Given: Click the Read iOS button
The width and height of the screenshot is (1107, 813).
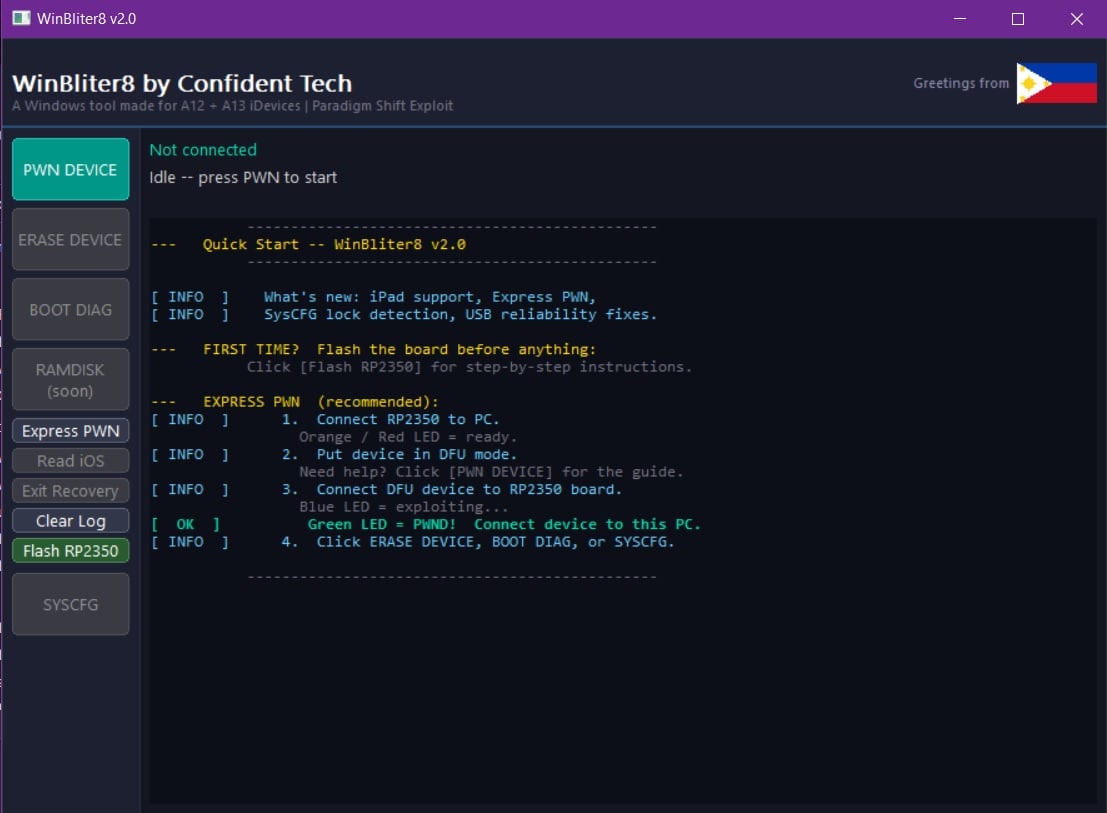Looking at the screenshot, I should pos(71,461).
